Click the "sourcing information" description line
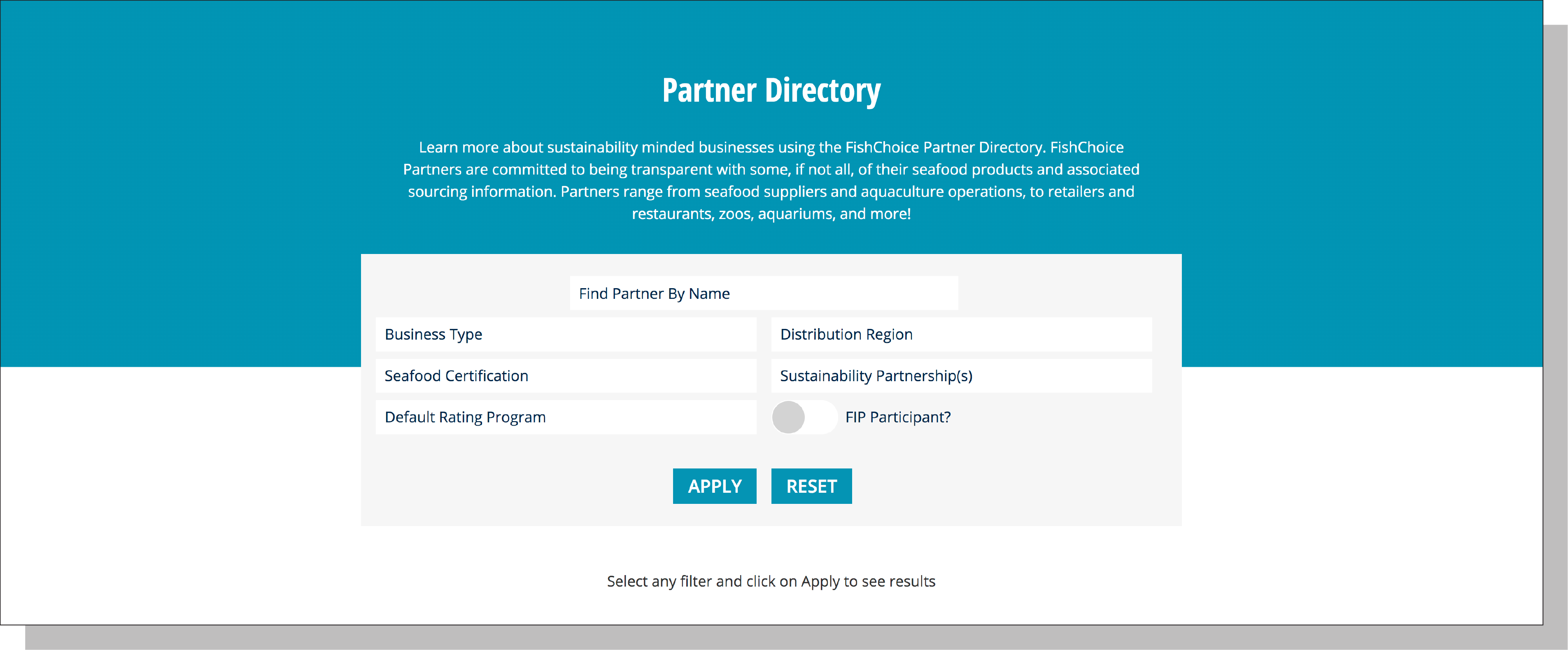 (771, 192)
